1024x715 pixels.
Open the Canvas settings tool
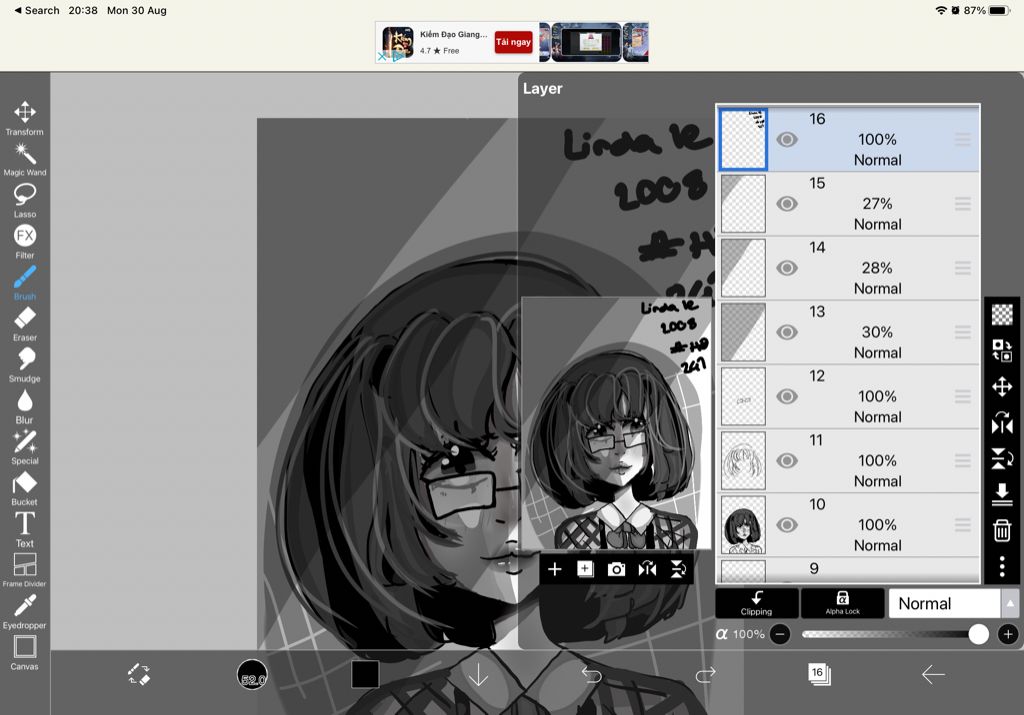(x=25, y=653)
